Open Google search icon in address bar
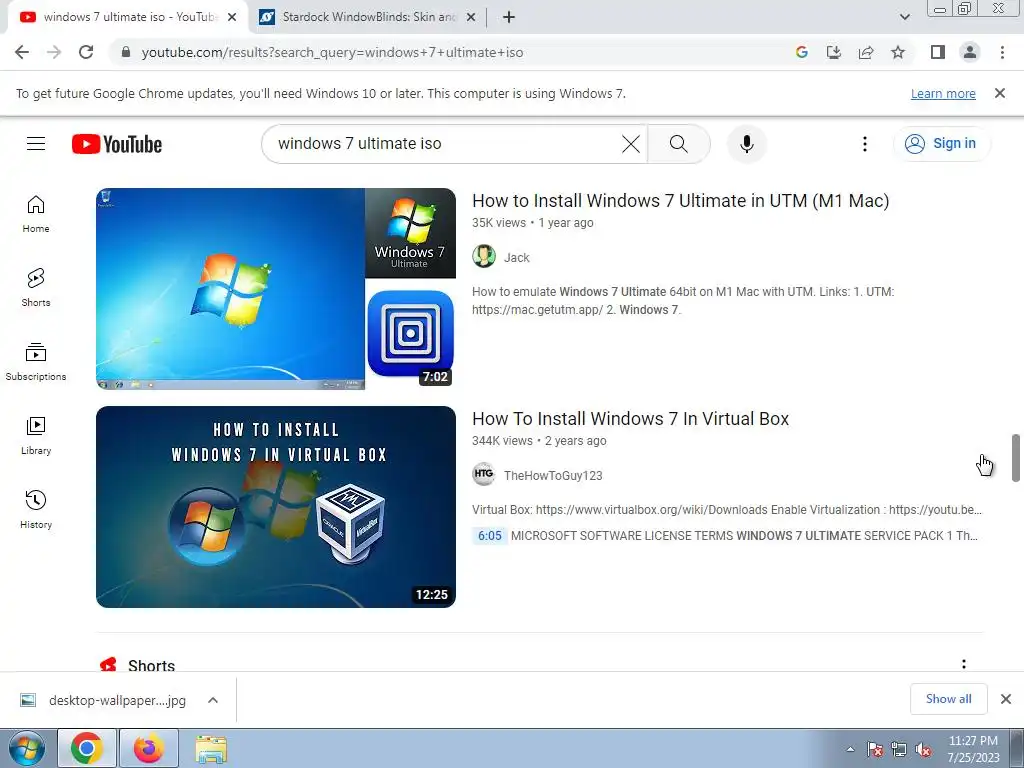 (802, 52)
